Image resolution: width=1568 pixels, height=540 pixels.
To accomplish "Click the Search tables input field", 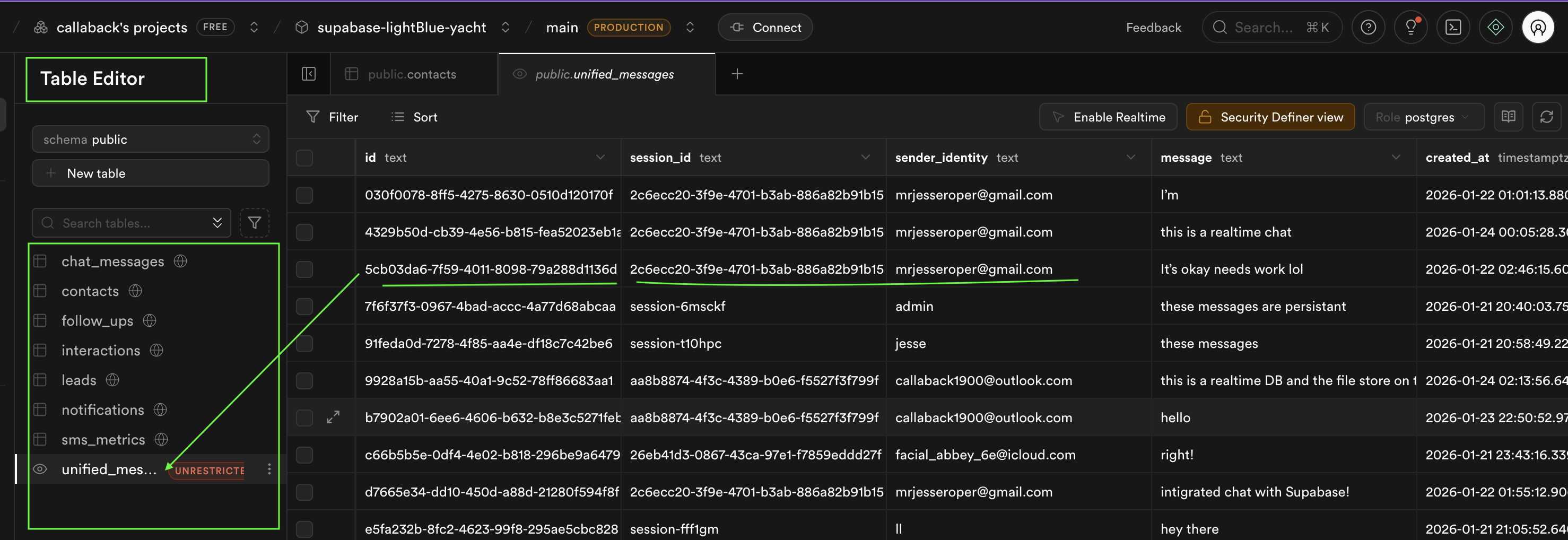I will [x=122, y=223].
